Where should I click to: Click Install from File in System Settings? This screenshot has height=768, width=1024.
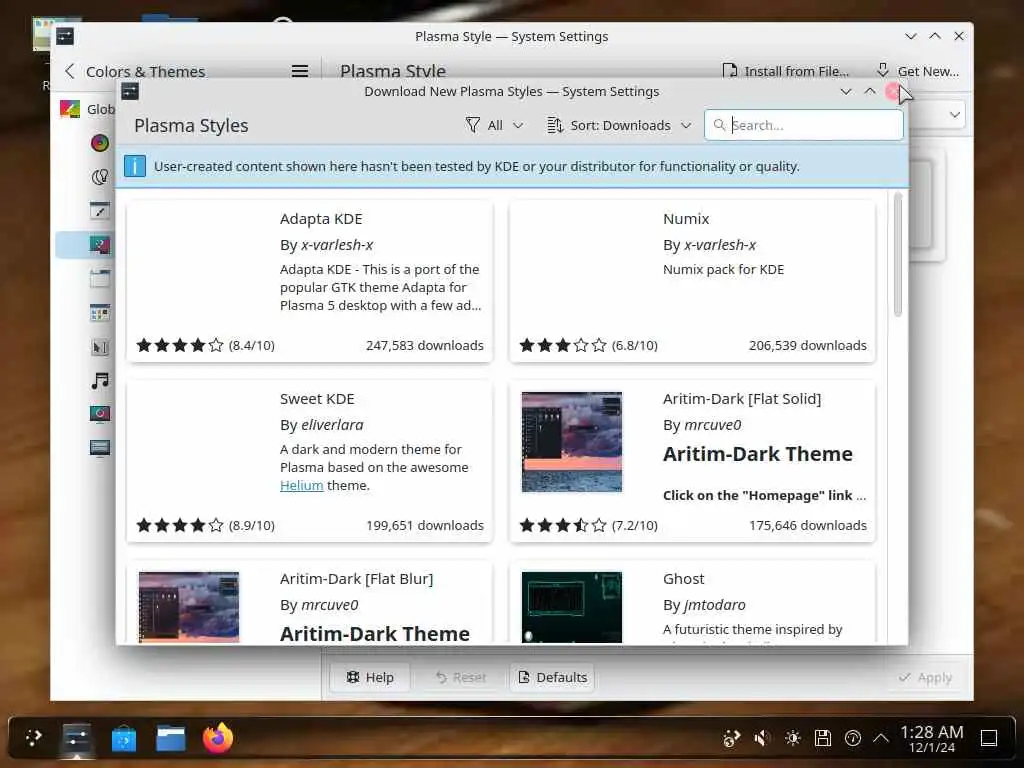(x=786, y=71)
